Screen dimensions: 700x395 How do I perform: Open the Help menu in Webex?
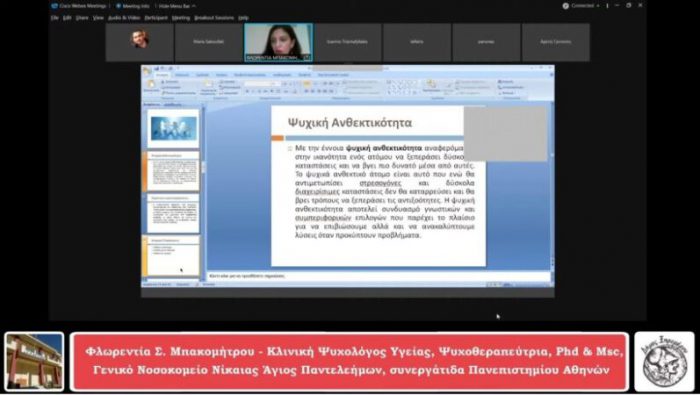click(243, 18)
